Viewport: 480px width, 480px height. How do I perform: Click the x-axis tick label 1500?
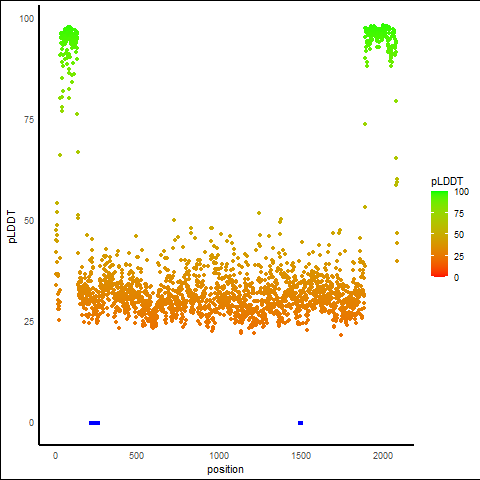point(301,455)
